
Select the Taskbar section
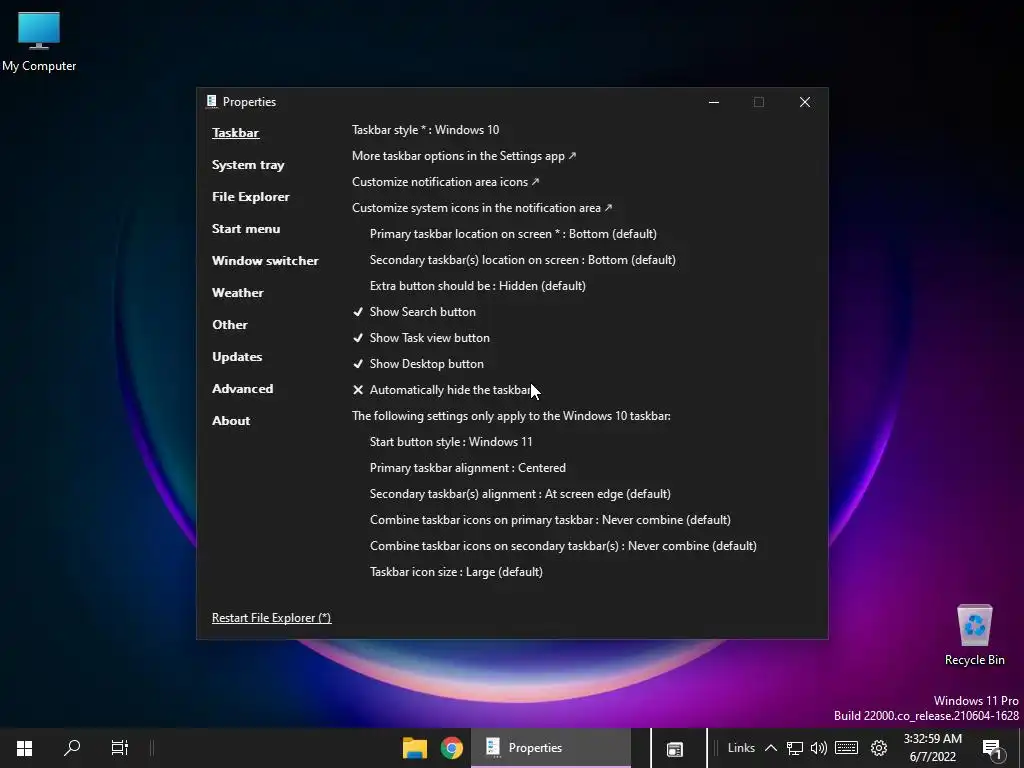click(235, 133)
